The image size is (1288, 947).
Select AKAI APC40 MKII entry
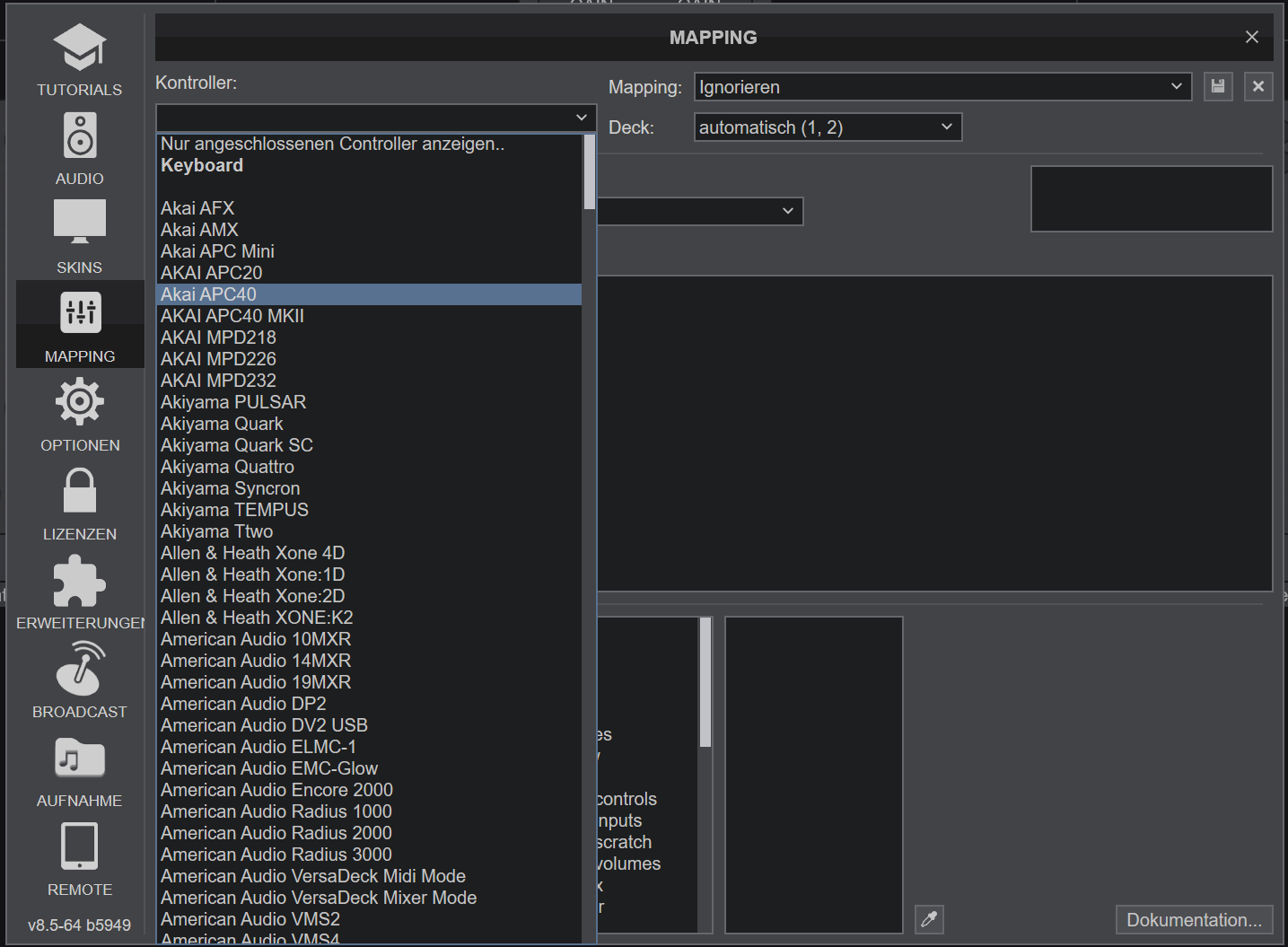[370, 316]
